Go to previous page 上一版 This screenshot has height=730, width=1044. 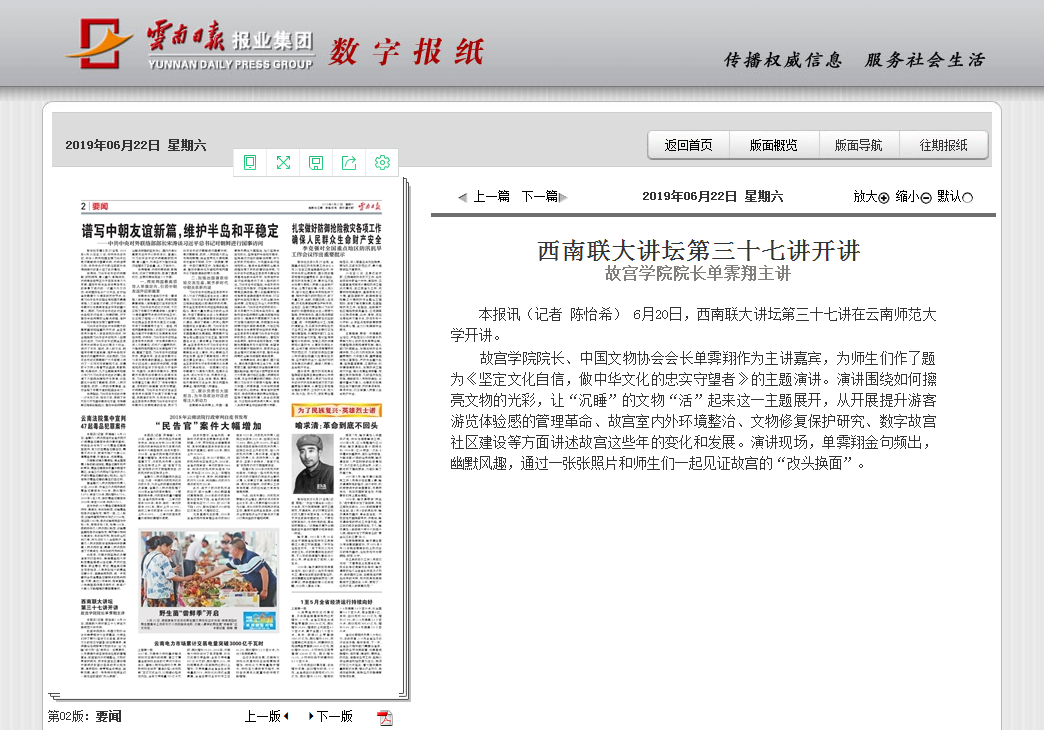265,716
